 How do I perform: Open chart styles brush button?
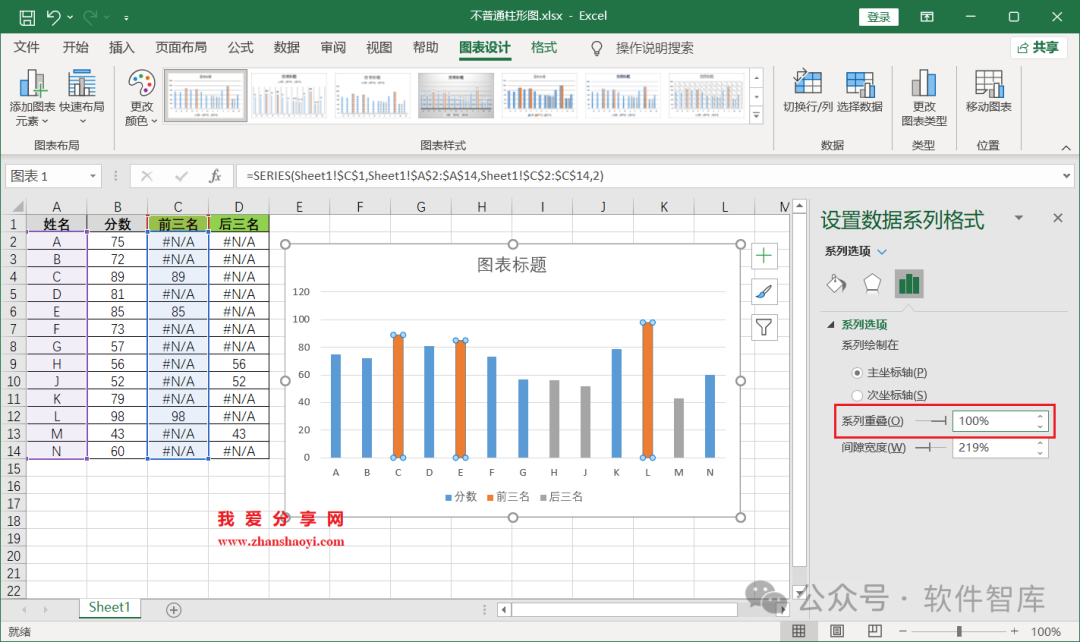click(764, 292)
